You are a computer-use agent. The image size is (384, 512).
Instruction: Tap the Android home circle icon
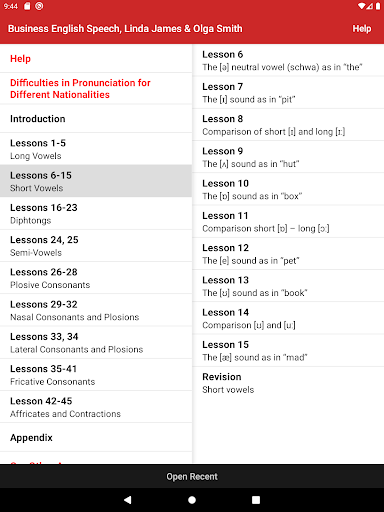click(x=192, y=500)
